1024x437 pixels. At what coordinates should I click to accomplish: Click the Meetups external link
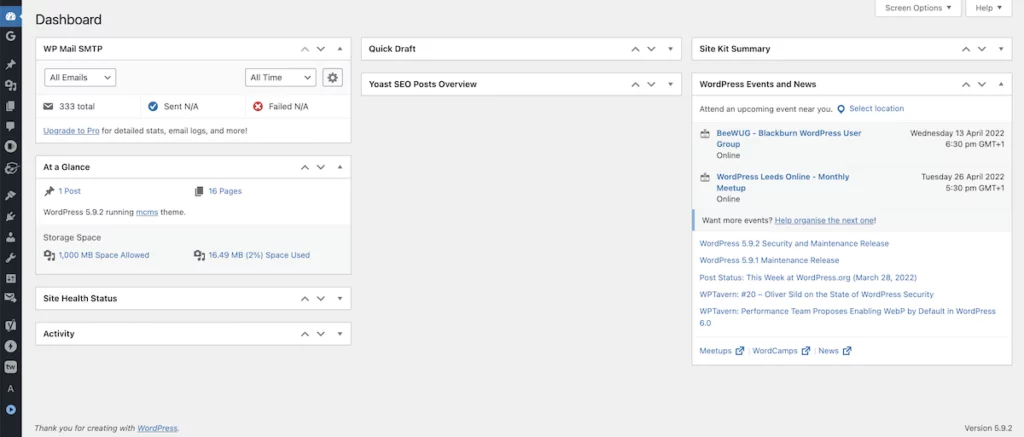pyautogui.click(x=722, y=351)
